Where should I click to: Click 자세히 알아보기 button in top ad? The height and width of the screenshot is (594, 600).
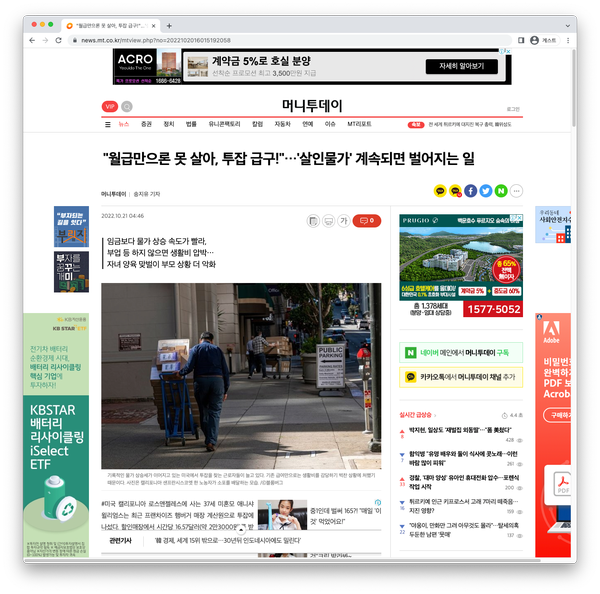[x=461, y=66]
